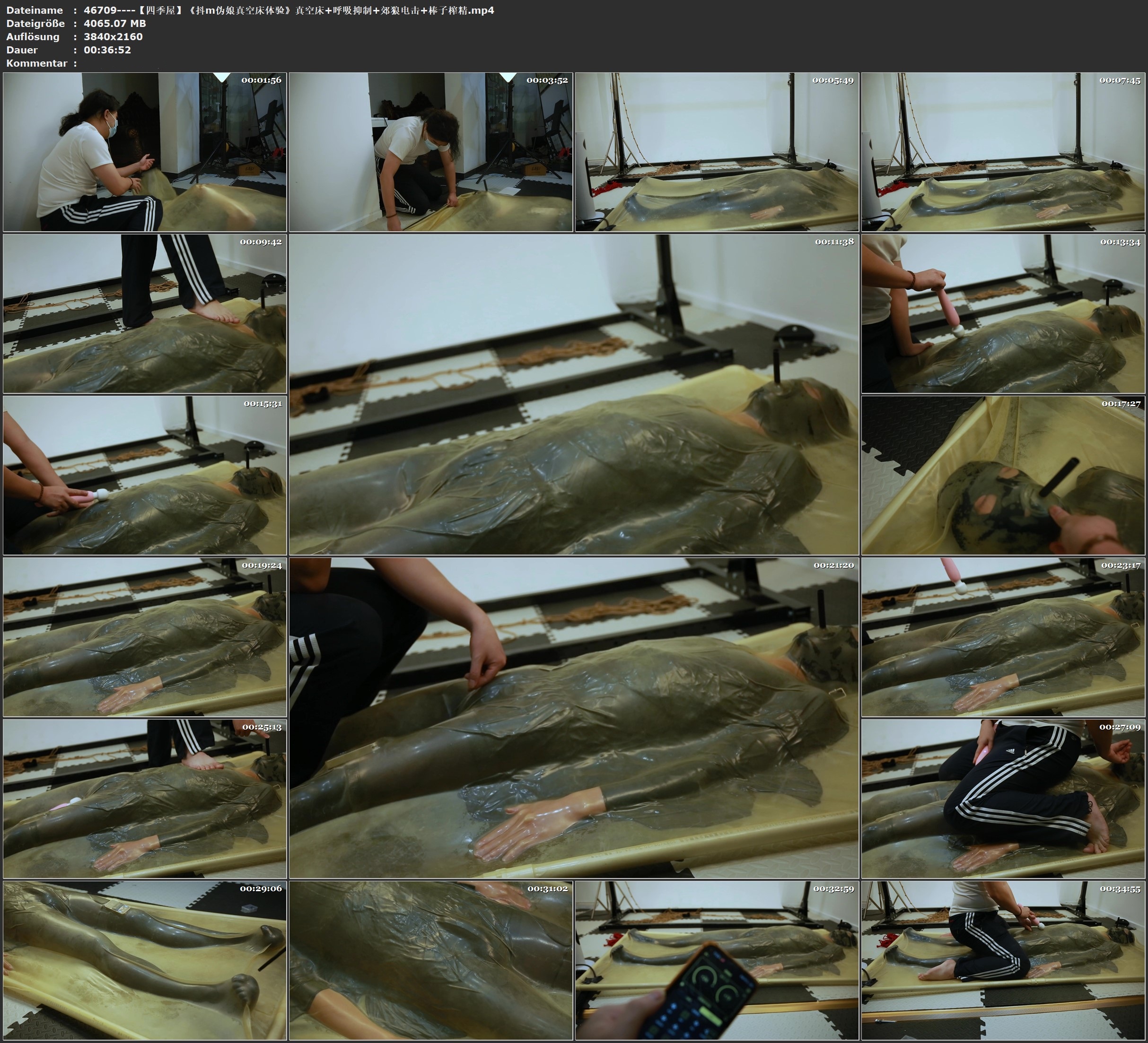Select the frame showing phone at 00:32:59
Viewport: 1148px width, 1043px height.
pyautogui.click(x=716, y=960)
